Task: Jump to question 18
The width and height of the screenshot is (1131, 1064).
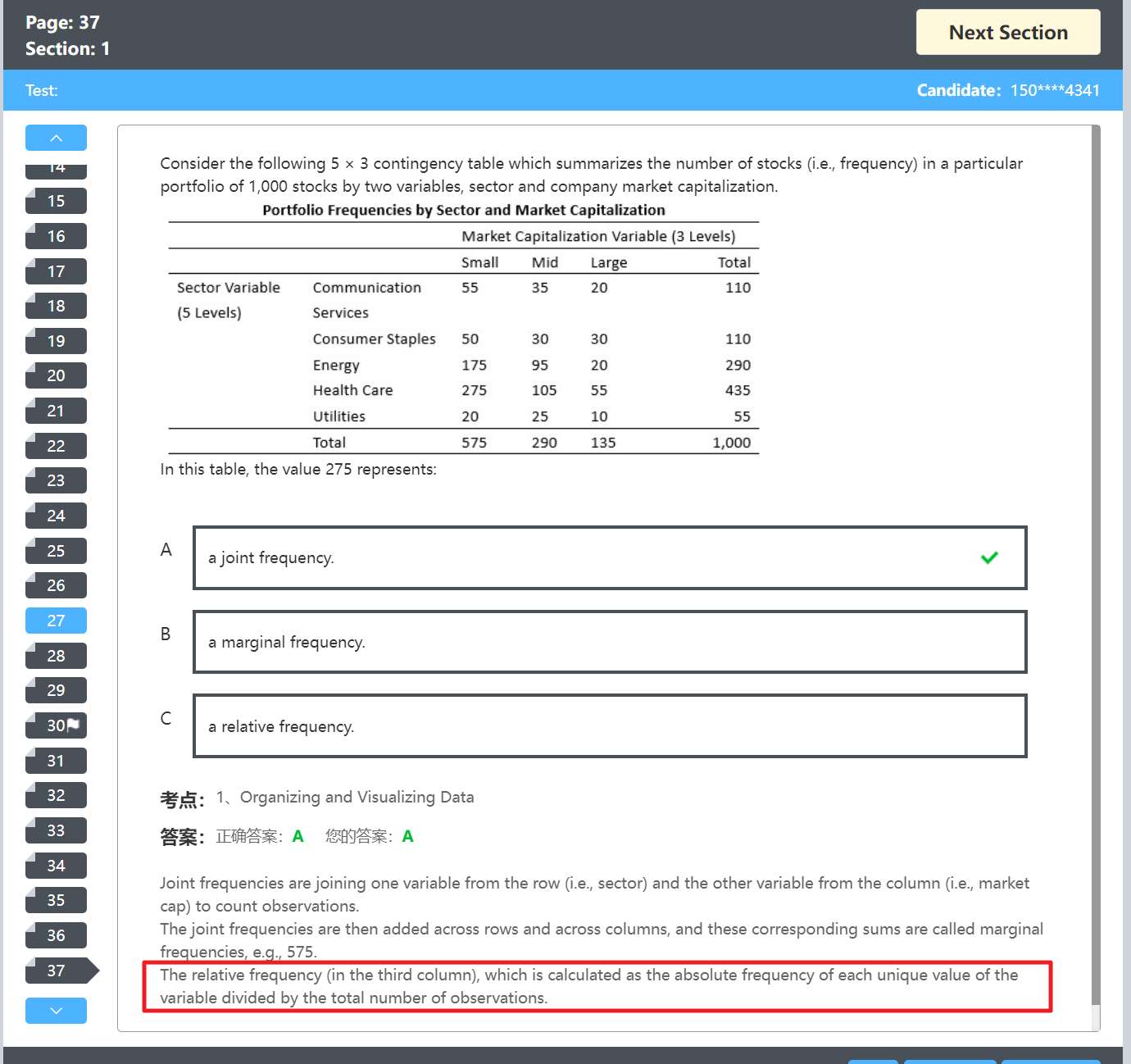Action: point(56,306)
